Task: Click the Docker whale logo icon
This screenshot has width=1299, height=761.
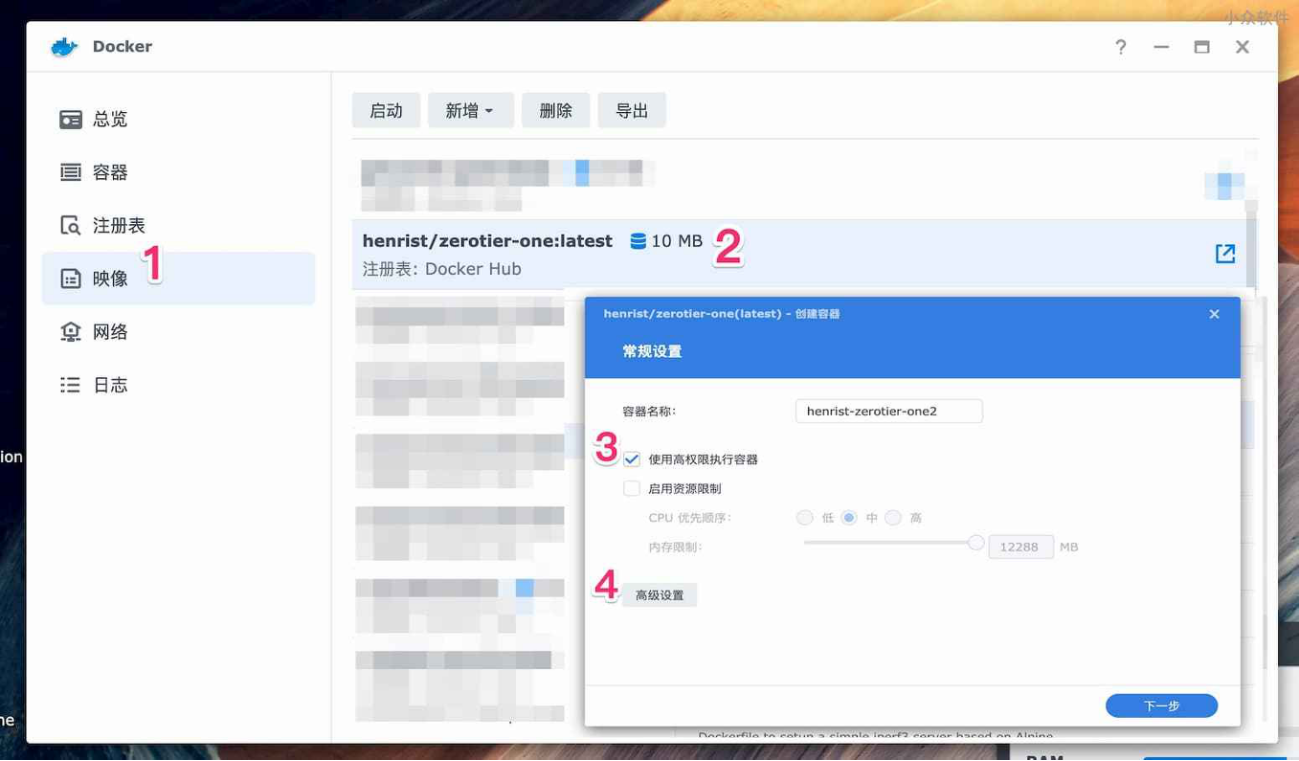Action: tap(64, 47)
